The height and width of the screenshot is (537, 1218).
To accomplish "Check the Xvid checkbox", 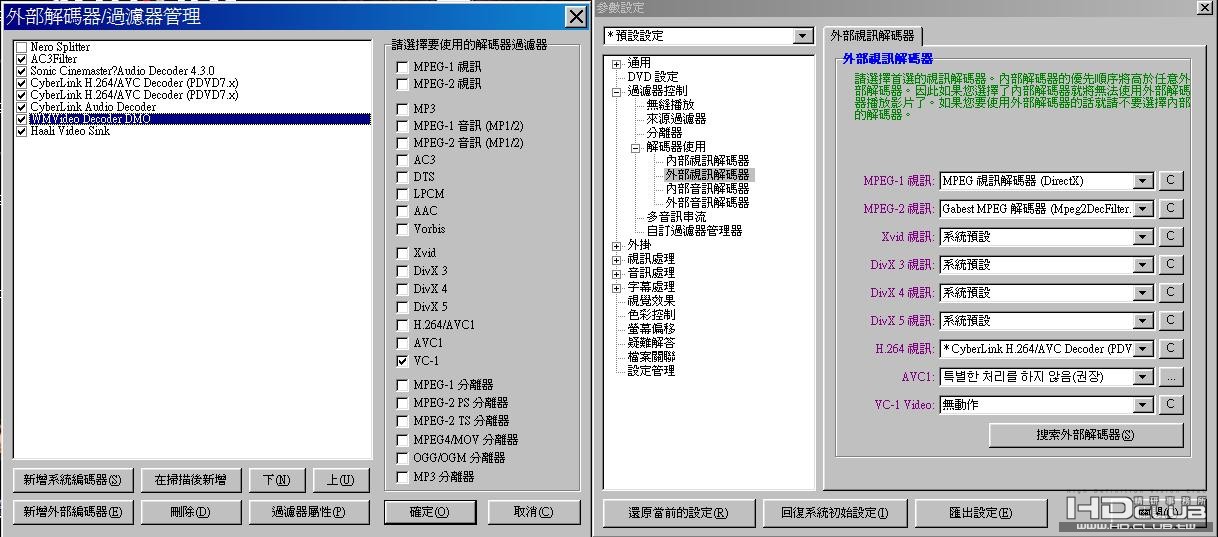I will pyautogui.click(x=402, y=253).
